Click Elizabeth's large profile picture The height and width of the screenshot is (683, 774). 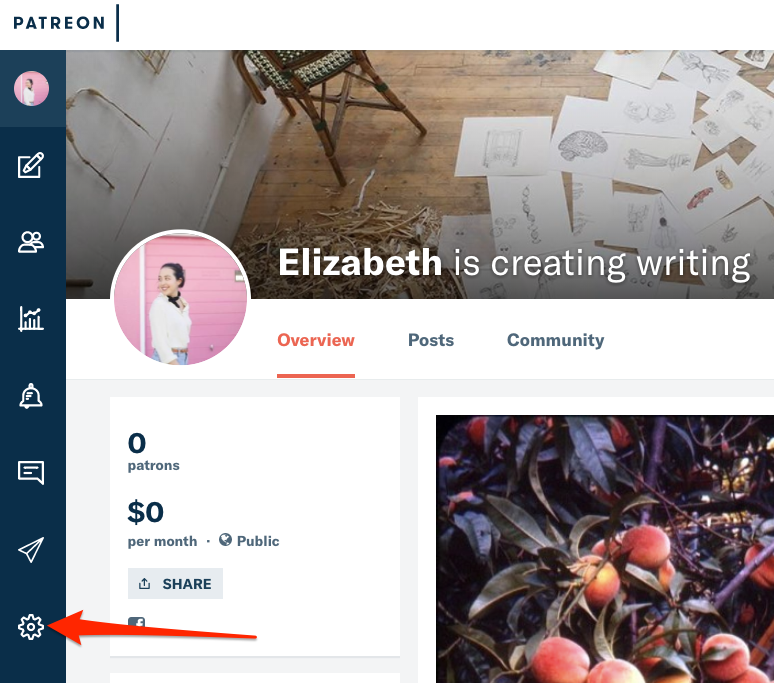(x=180, y=300)
